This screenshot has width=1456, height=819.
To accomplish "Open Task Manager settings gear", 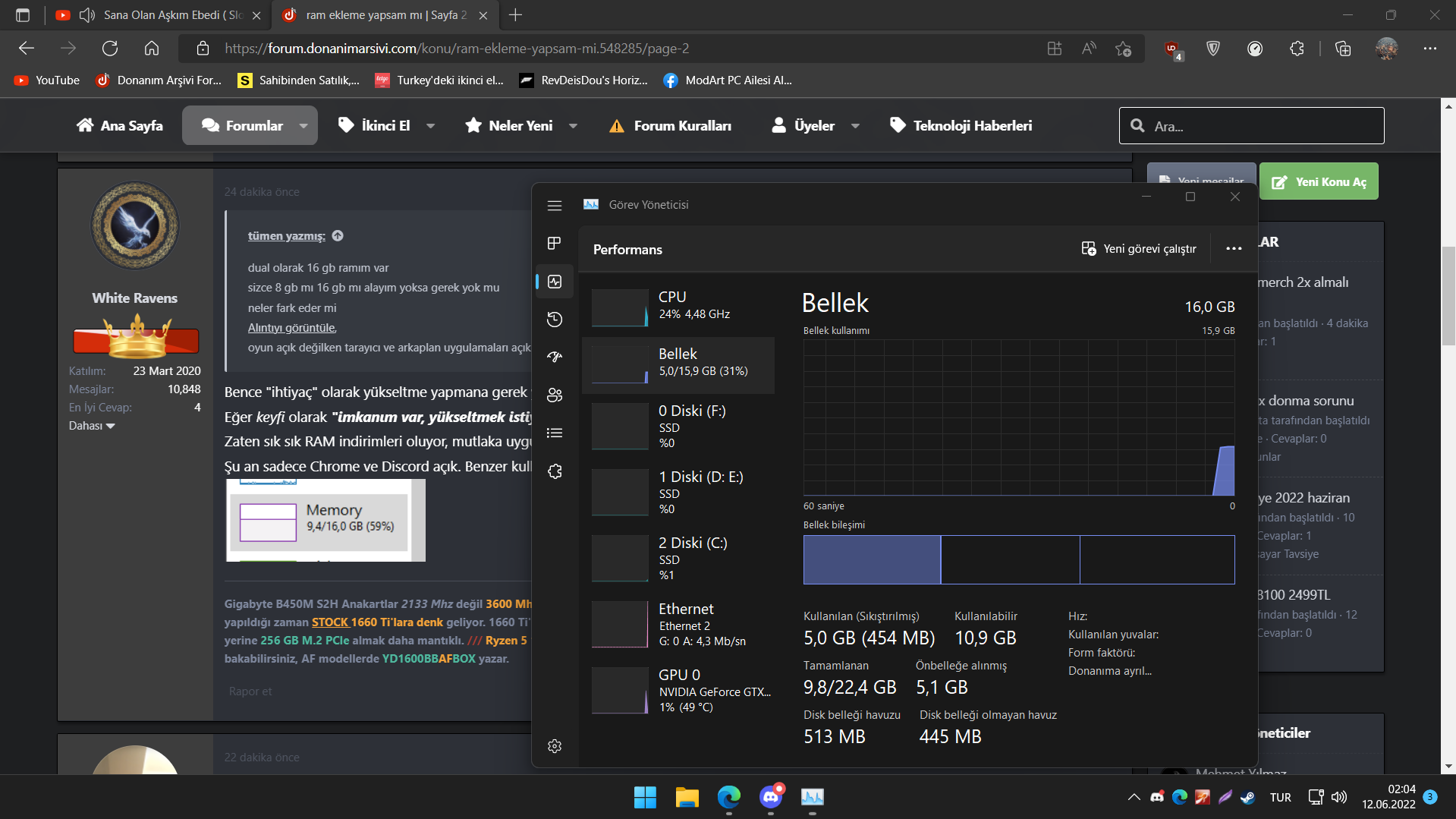I will point(555,746).
